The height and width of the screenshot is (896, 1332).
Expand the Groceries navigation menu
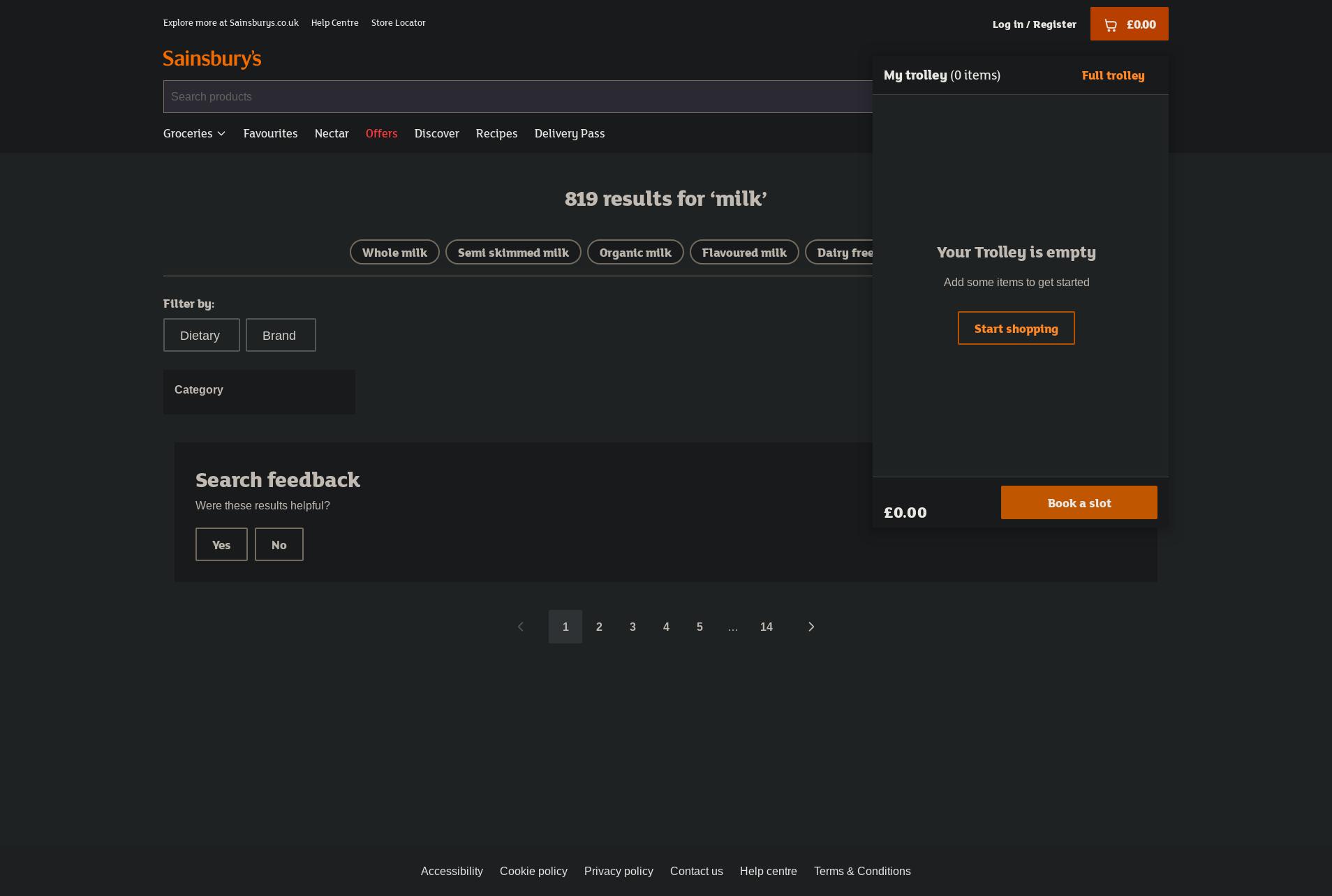pos(193,133)
